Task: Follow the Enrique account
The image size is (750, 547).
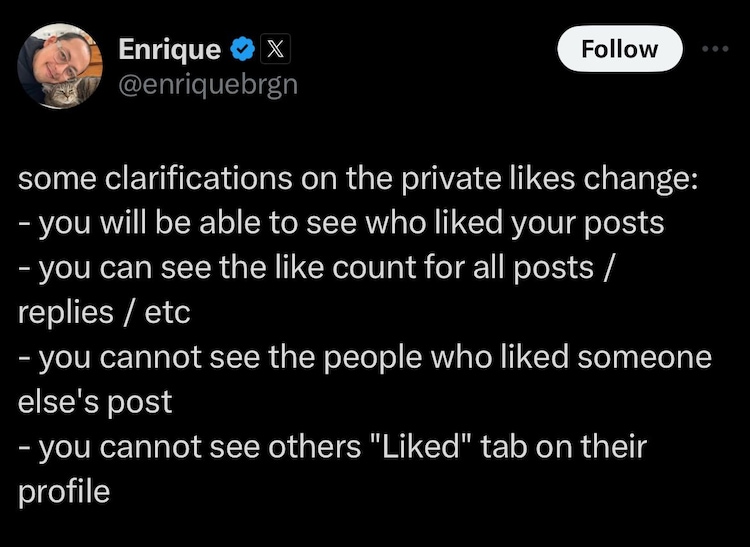Action: point(619,49)
